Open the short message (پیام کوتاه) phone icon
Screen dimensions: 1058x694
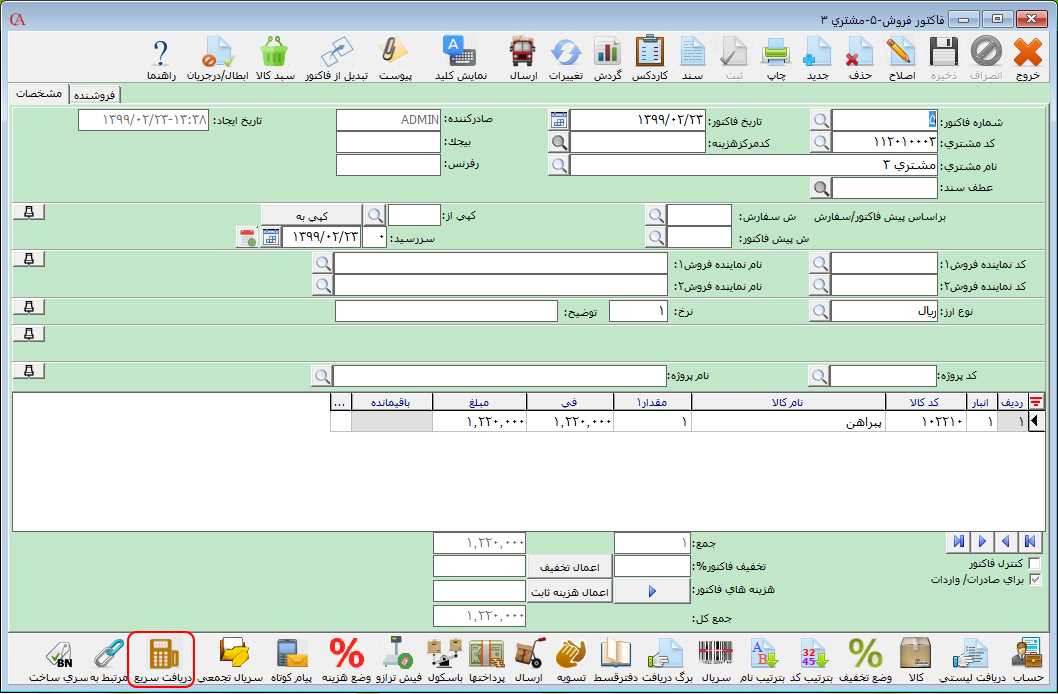pyautogui.click(x=290, y=656)
